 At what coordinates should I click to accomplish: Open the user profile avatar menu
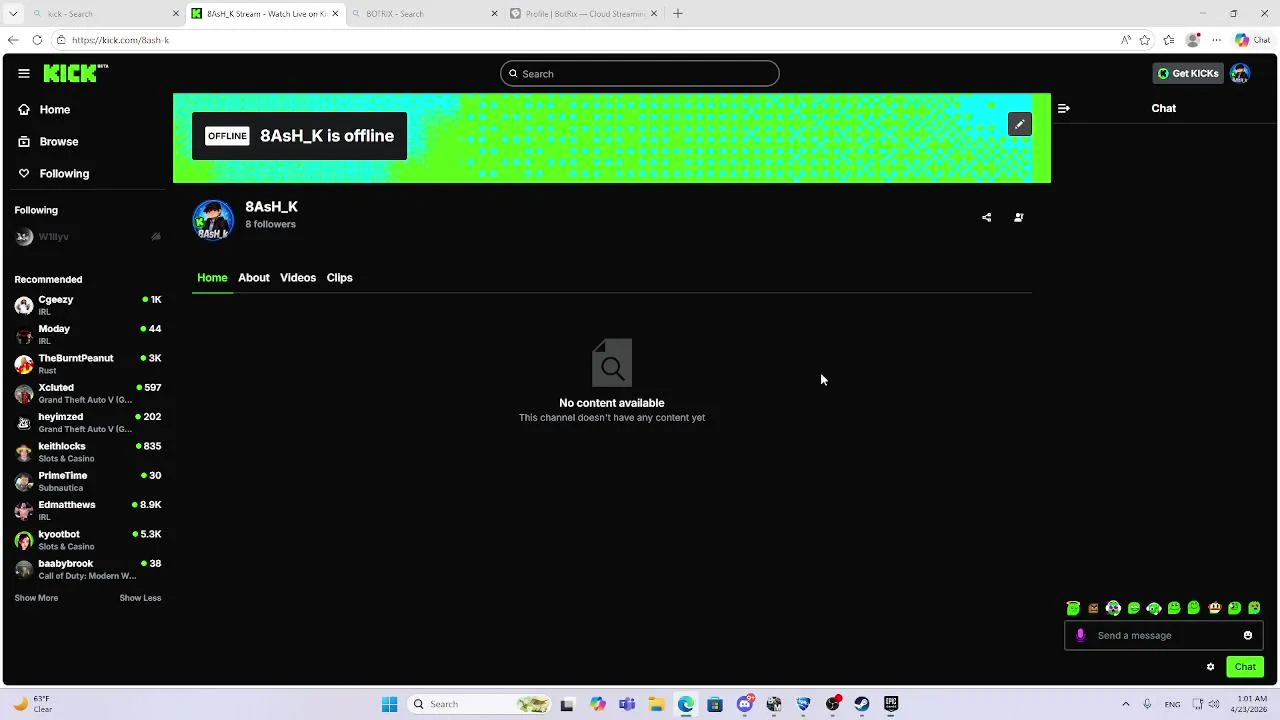(1240, 73)
